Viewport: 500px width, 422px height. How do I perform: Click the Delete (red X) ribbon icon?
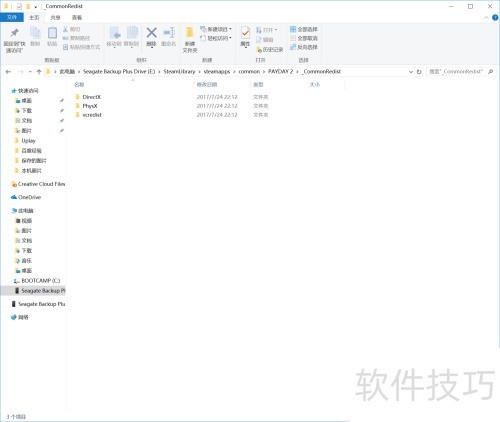pyautogui.click(x=151, y=33)
